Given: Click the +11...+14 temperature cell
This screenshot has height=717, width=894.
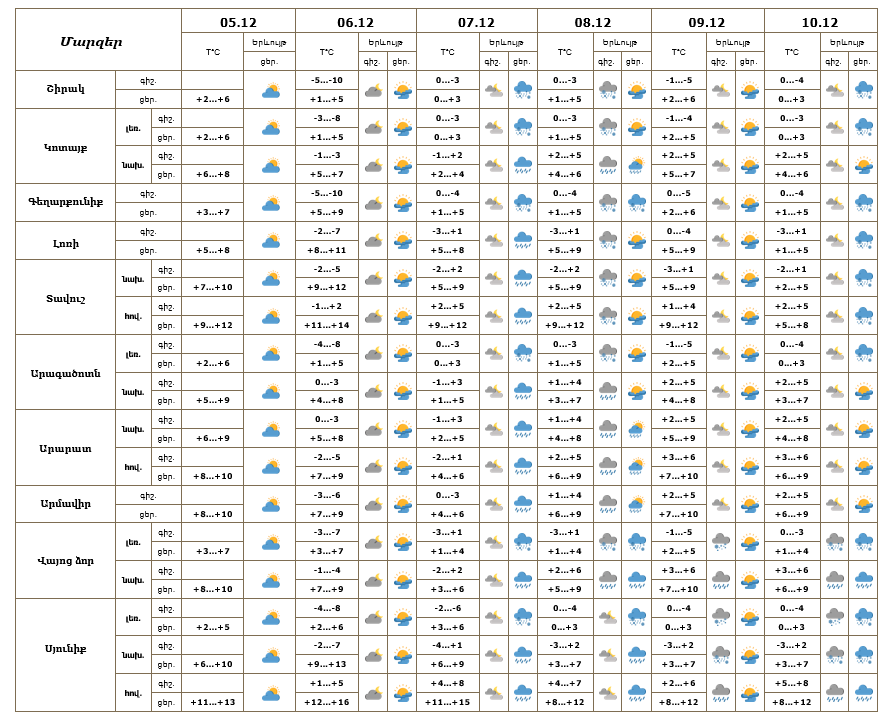Looking at the screenshot, I should coord(327,325).
